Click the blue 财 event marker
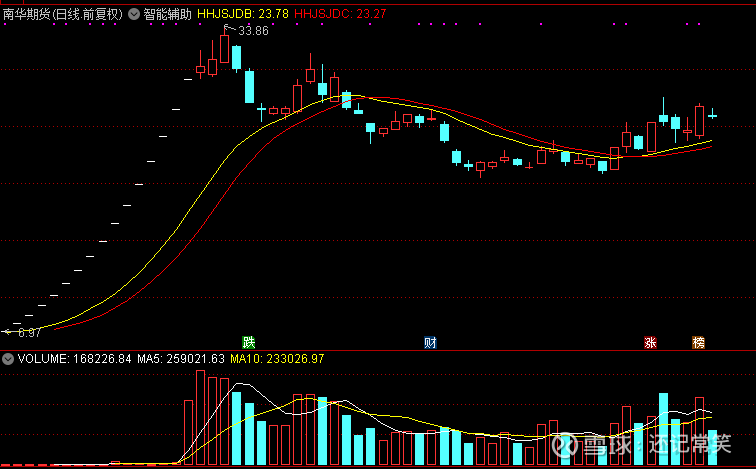The width and height of the screenshot is (756, 469). pyautogui.click(x=430, y=342)
